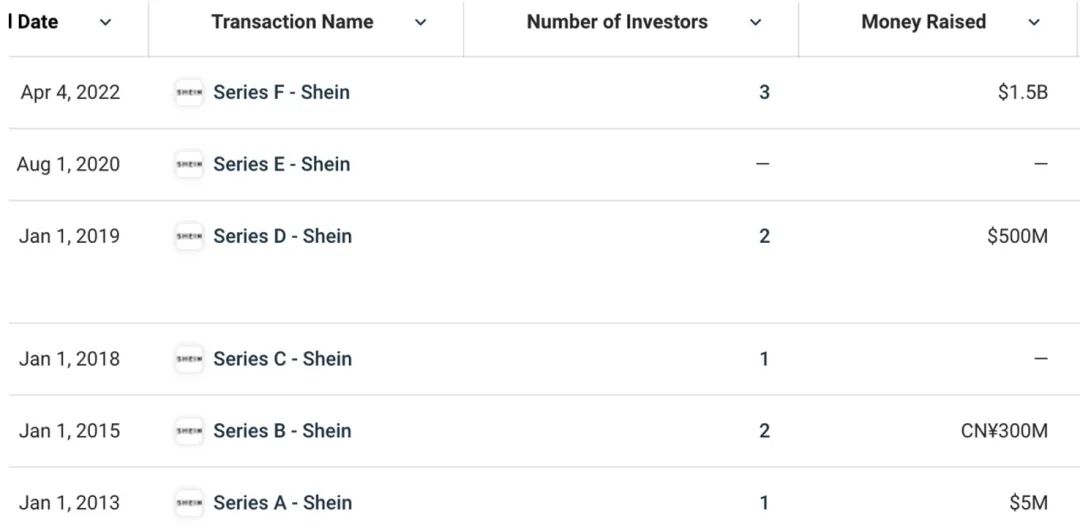Click Shein logo icon beside Series A
Image resolution: width=1080 pixels, height=527 pixels.
[188, 503]
